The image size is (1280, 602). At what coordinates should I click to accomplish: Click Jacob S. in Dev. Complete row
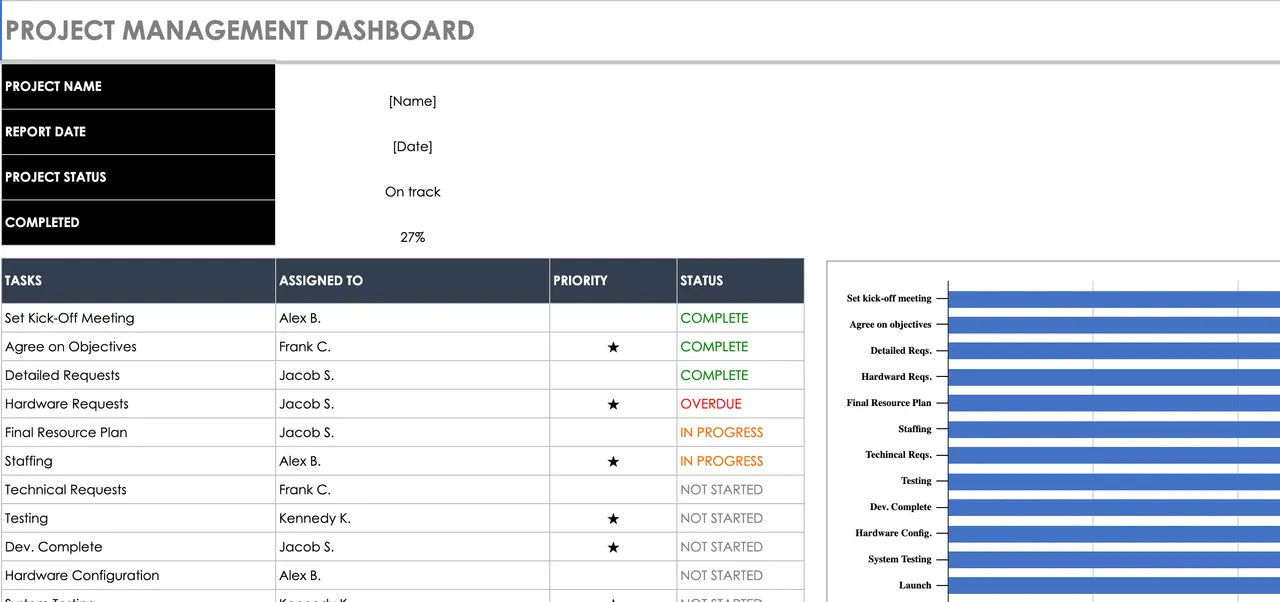(412, 547)
